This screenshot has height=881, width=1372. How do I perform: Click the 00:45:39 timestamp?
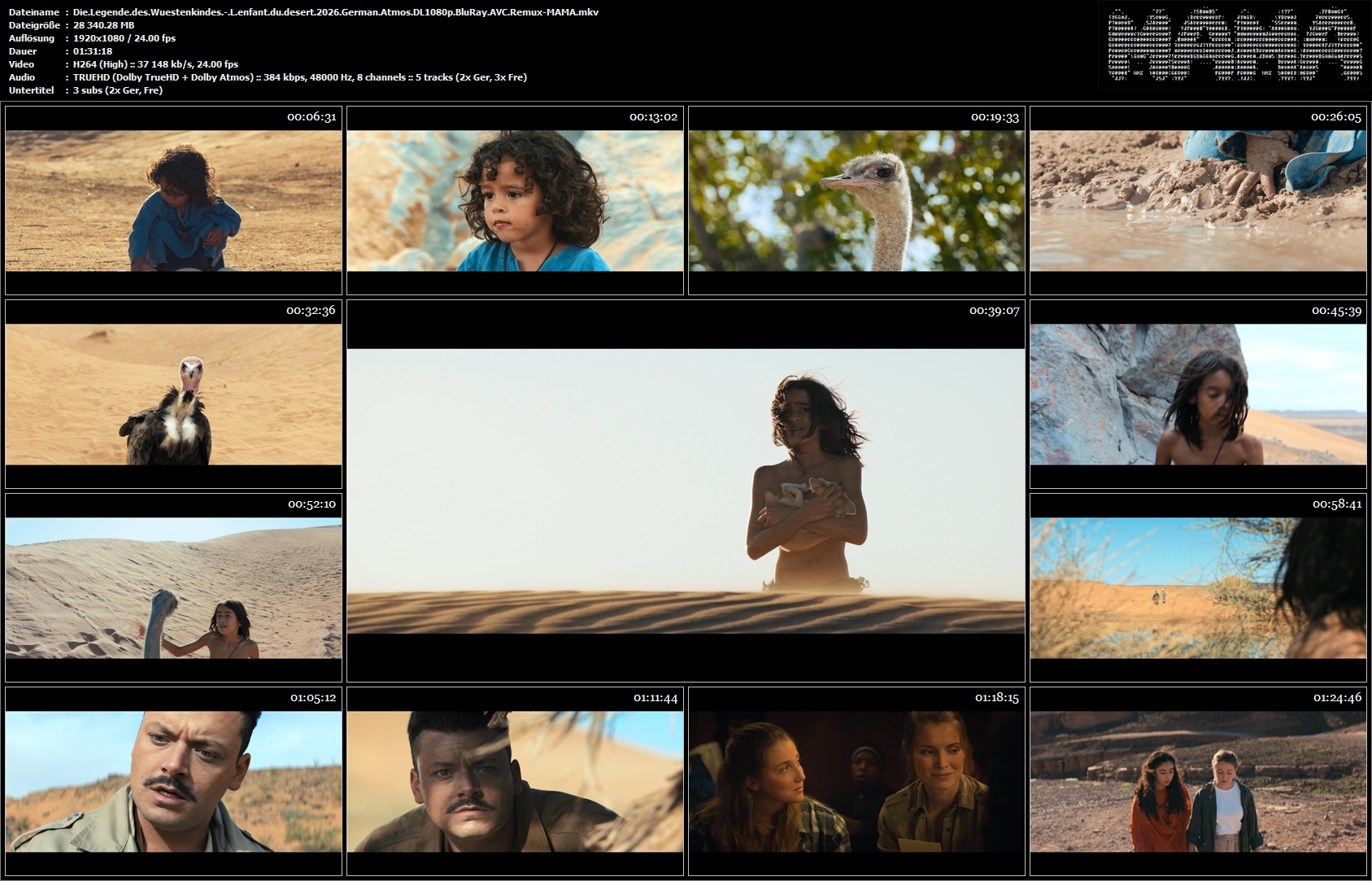click(x=1336, y=311)
